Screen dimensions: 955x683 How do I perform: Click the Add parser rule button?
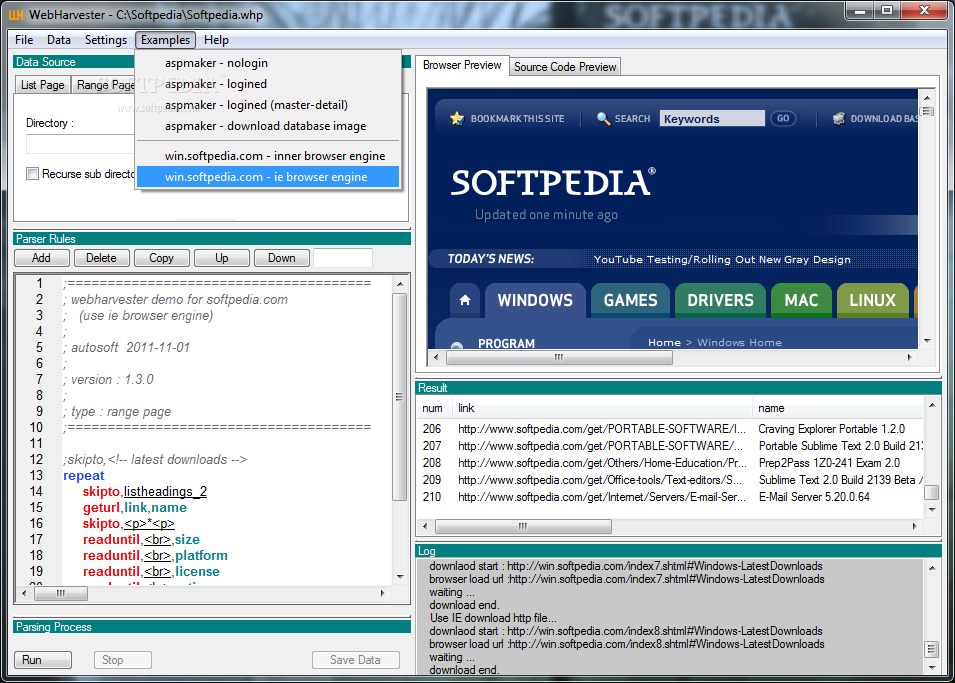pyautogui.click(x=41, y=258)
